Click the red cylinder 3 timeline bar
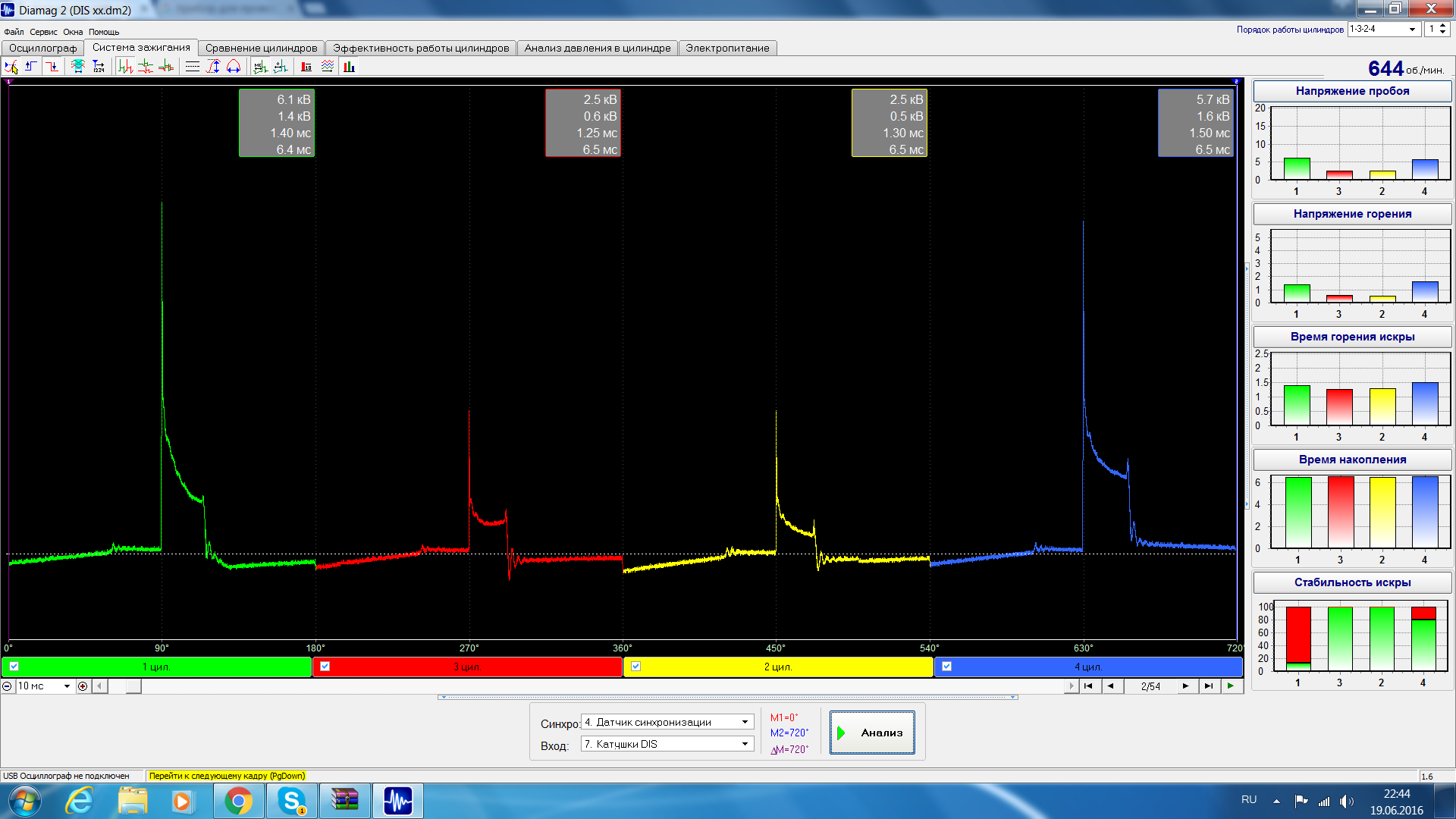The image size is (1456, 819). 467,667
